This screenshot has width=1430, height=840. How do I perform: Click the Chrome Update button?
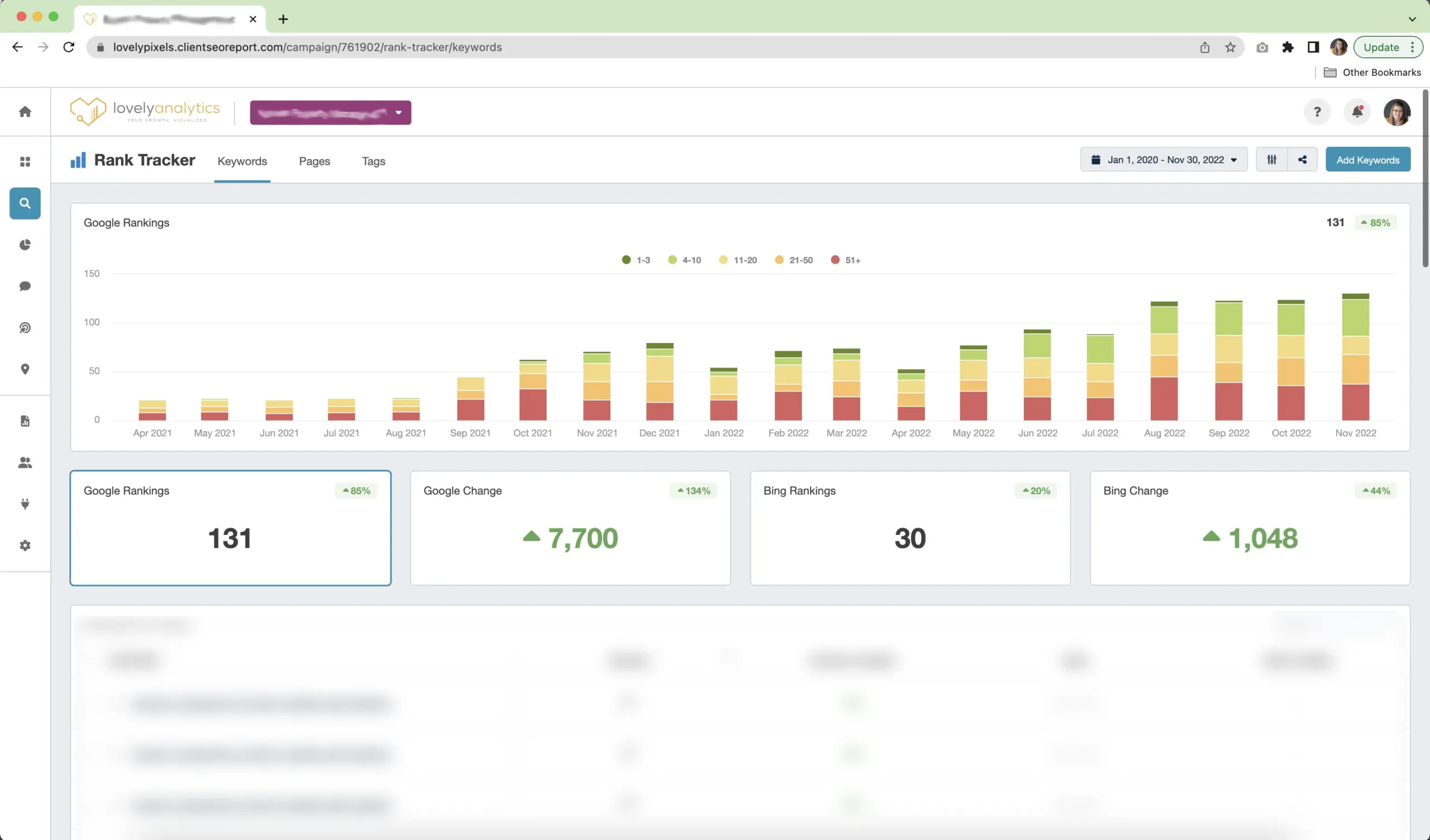point(1381,47)
